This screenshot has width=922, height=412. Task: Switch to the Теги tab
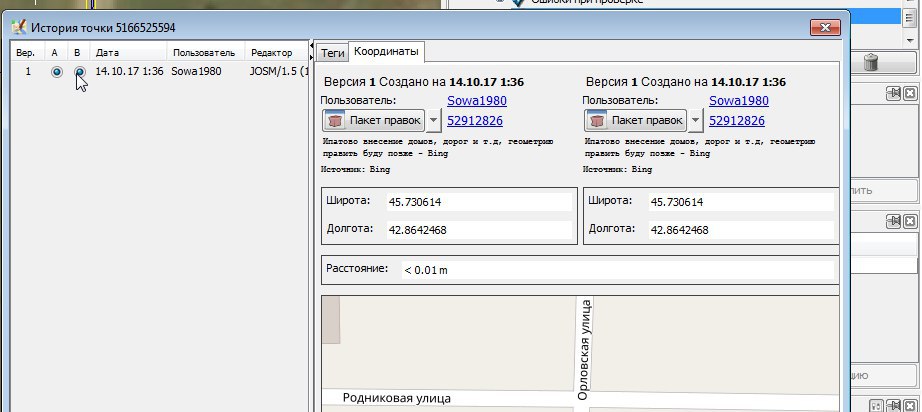[332, 52]
